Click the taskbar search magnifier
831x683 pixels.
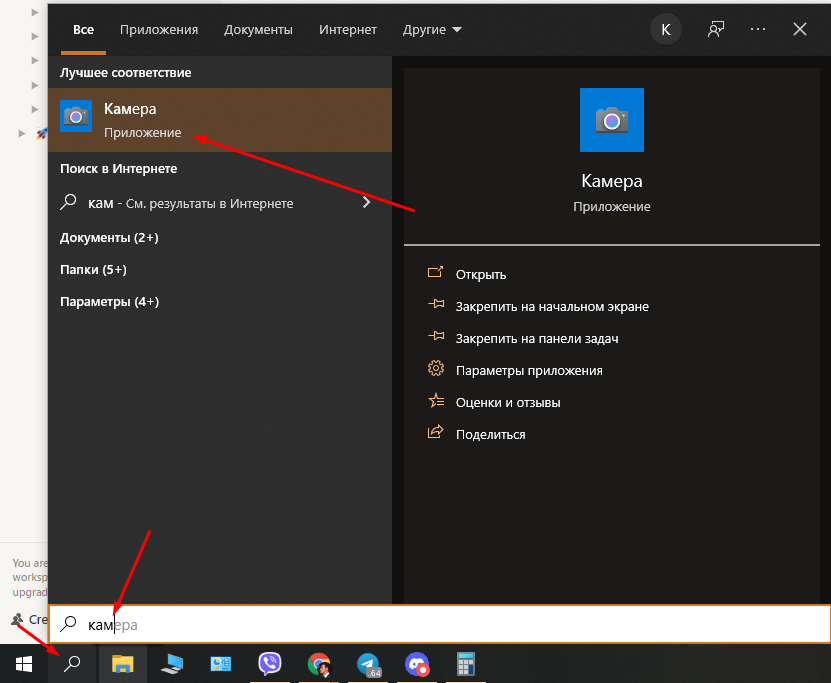point(72,664)
